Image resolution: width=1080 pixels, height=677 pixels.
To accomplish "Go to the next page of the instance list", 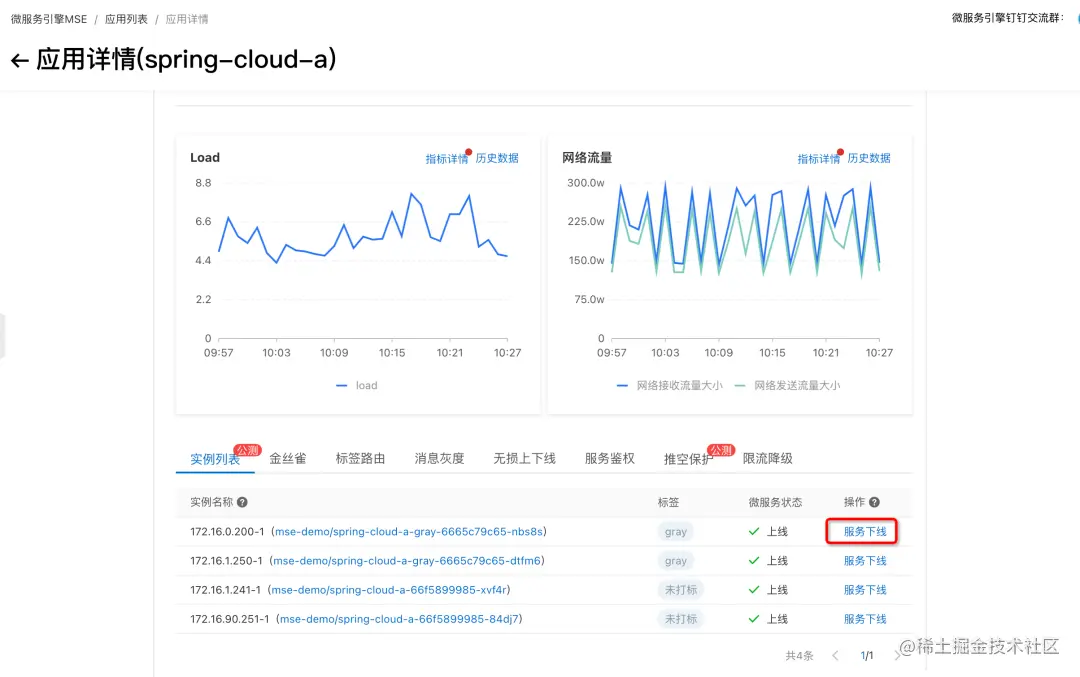I will [x=897, y=656].
